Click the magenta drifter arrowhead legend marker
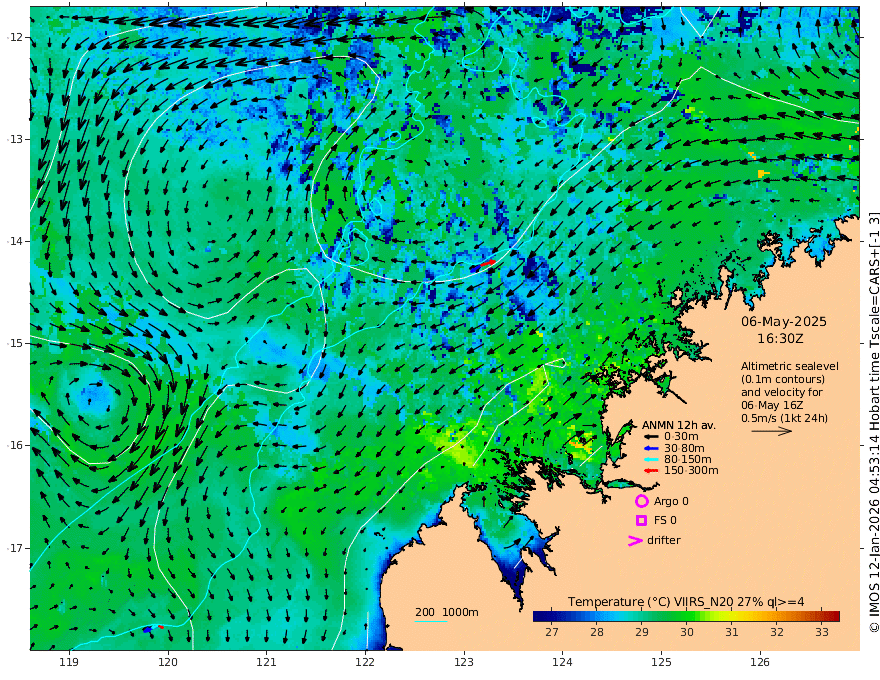 click(635, 541)
